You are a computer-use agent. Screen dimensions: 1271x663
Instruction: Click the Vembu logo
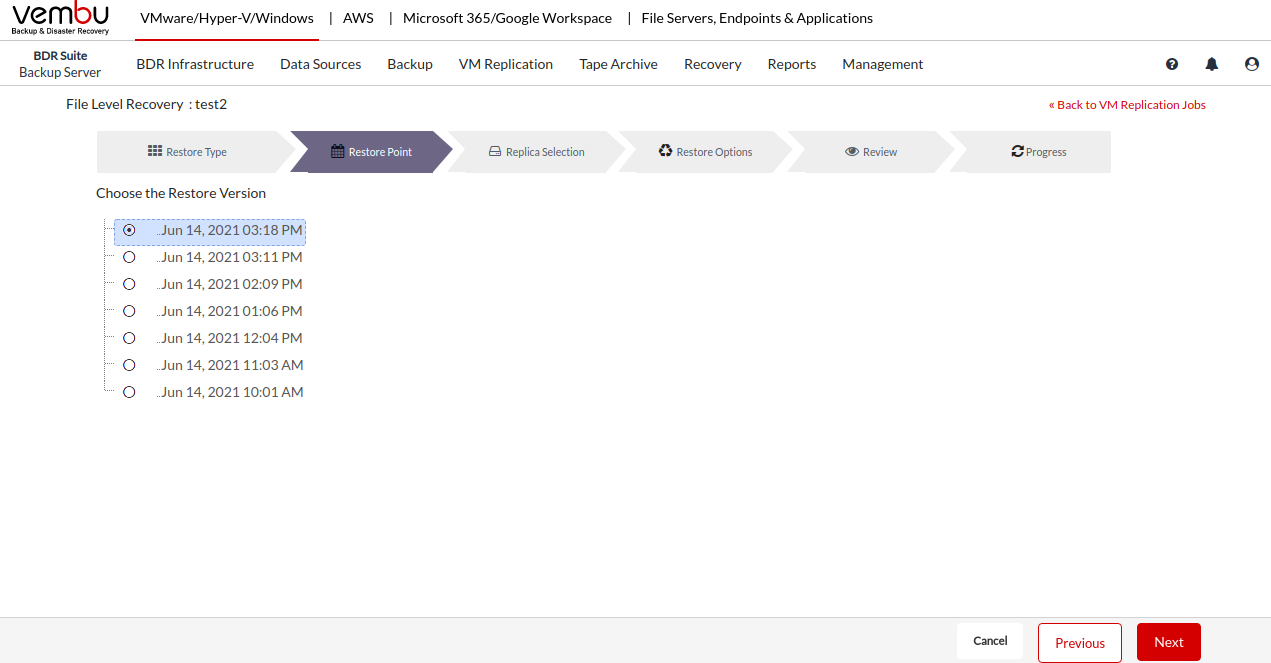[60, 18]
